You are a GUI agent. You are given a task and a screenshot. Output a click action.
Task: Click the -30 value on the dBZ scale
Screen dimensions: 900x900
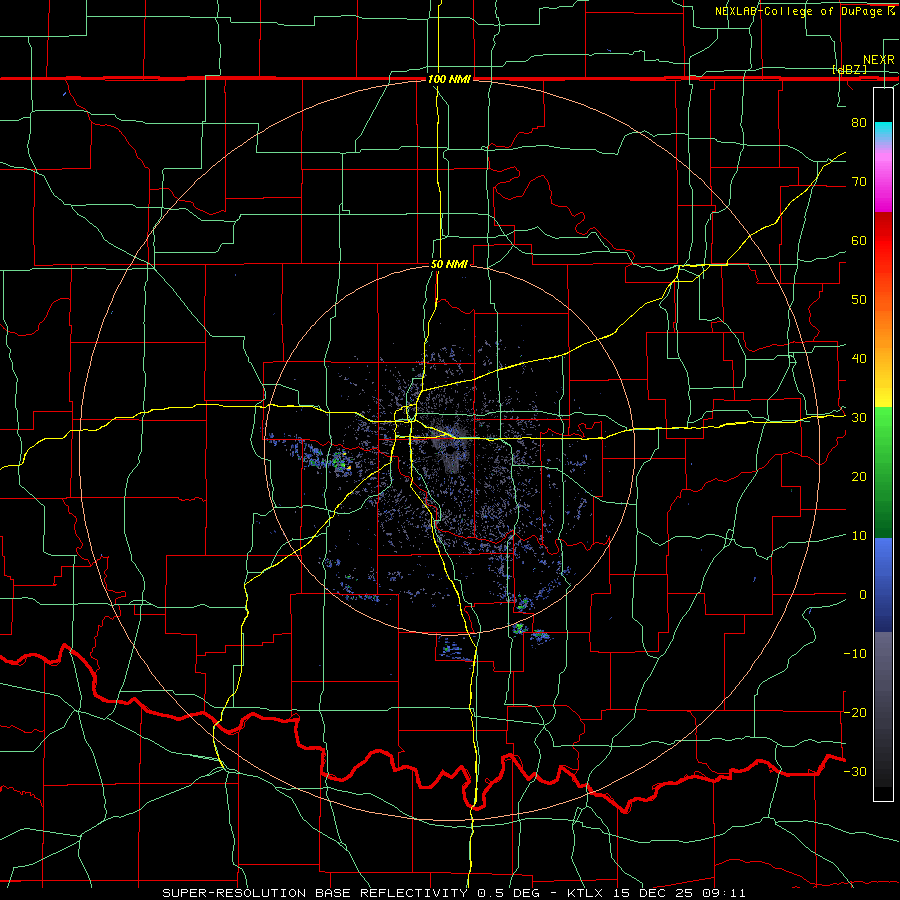click(x=855, y=771)
